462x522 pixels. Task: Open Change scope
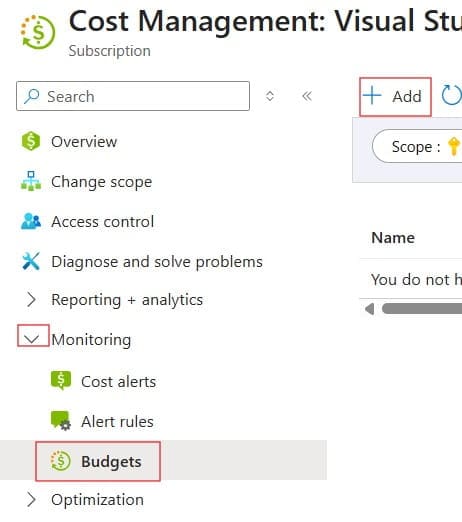pos(102,182)
